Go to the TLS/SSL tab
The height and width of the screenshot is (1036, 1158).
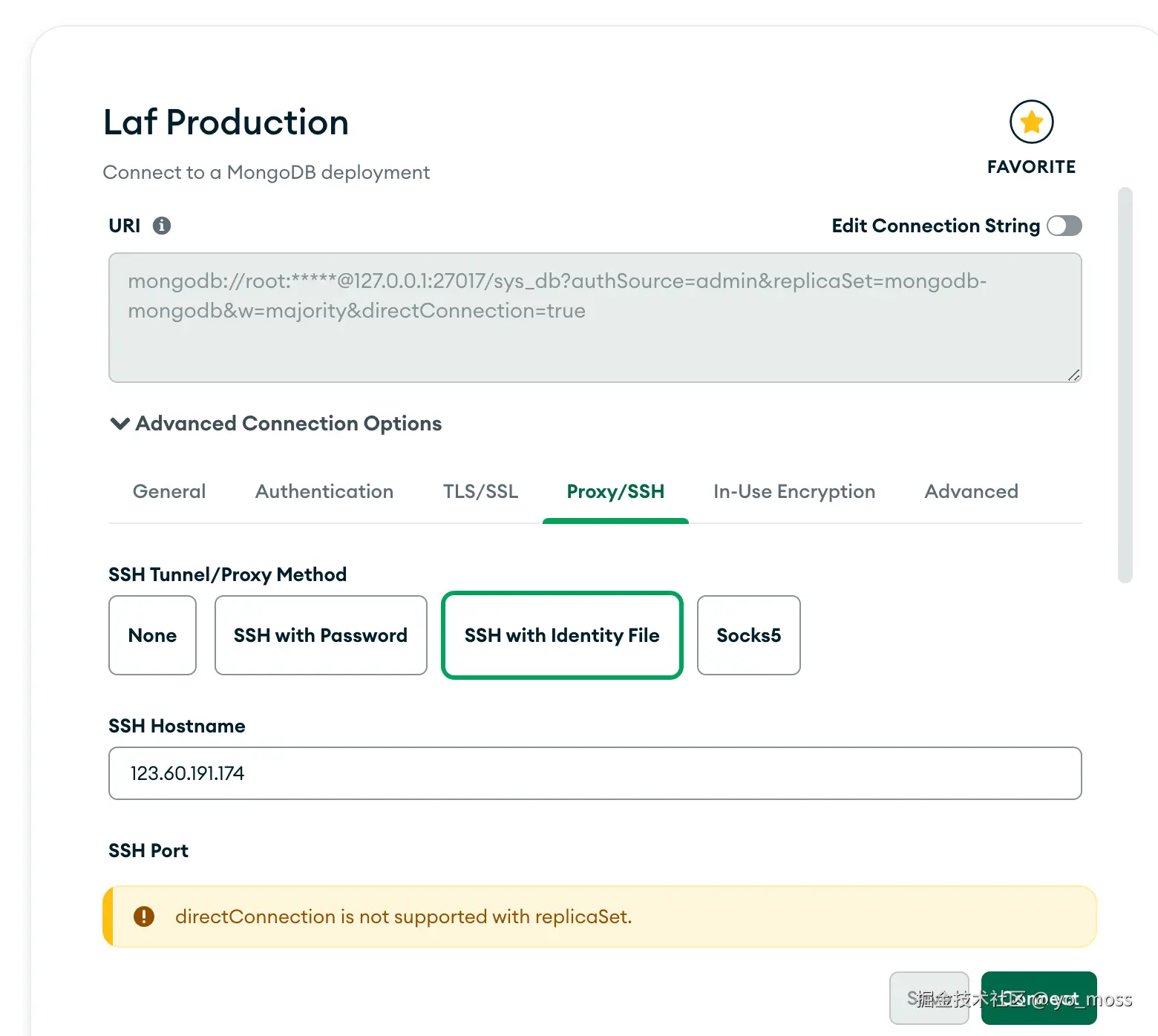click(480, 491)
